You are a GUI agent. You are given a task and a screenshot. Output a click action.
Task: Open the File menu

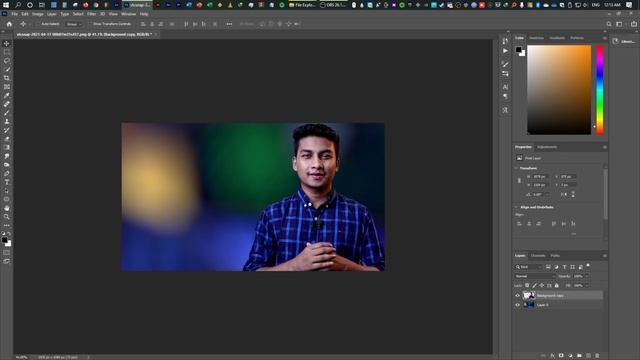[14, 14]
